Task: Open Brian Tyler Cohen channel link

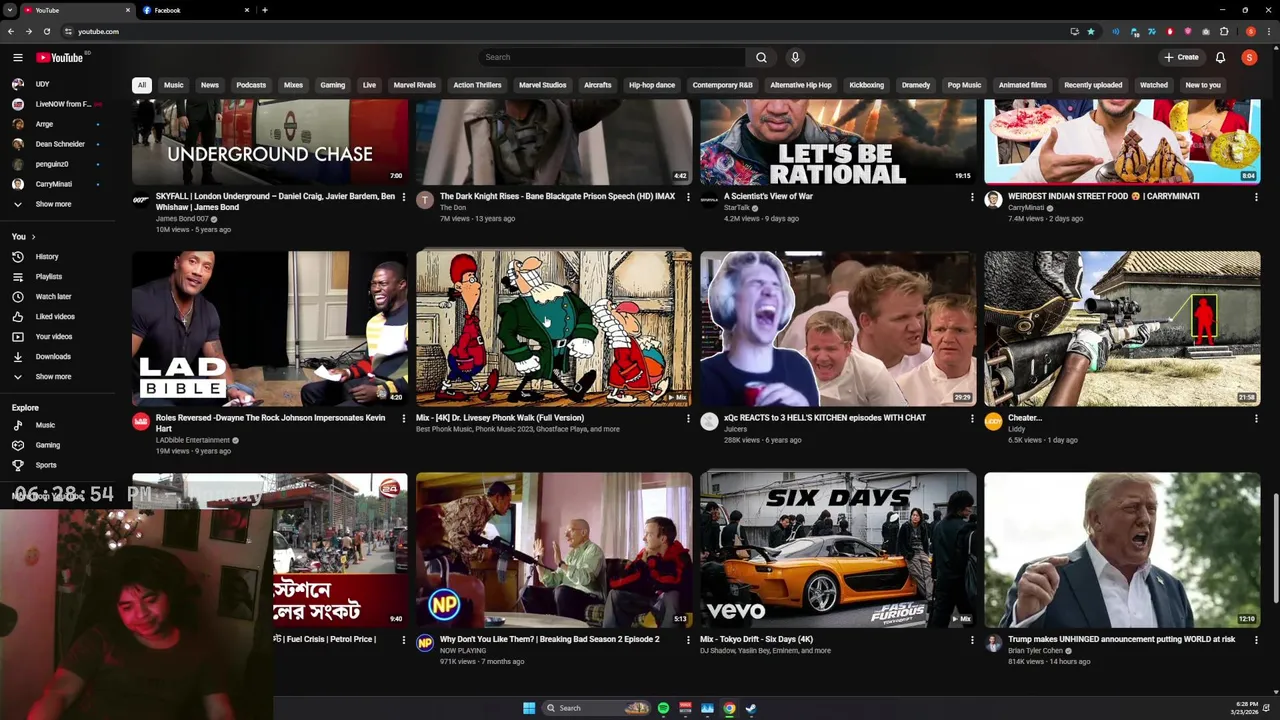Action: point(1035,651)
